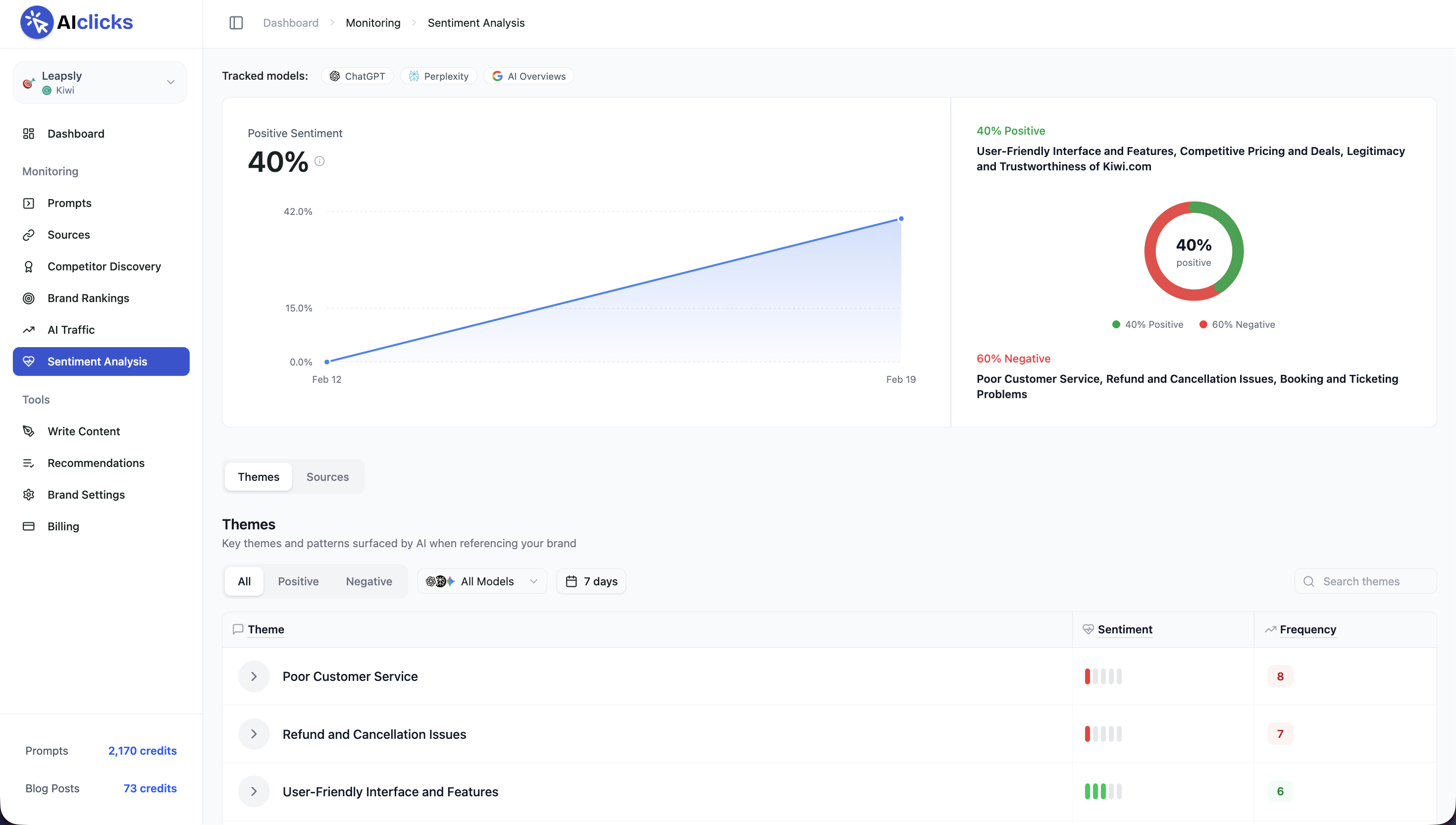Open the 7 days date range button
Image resolution: width=1456 pixels, height=825 pixels.
click(591, 581)
